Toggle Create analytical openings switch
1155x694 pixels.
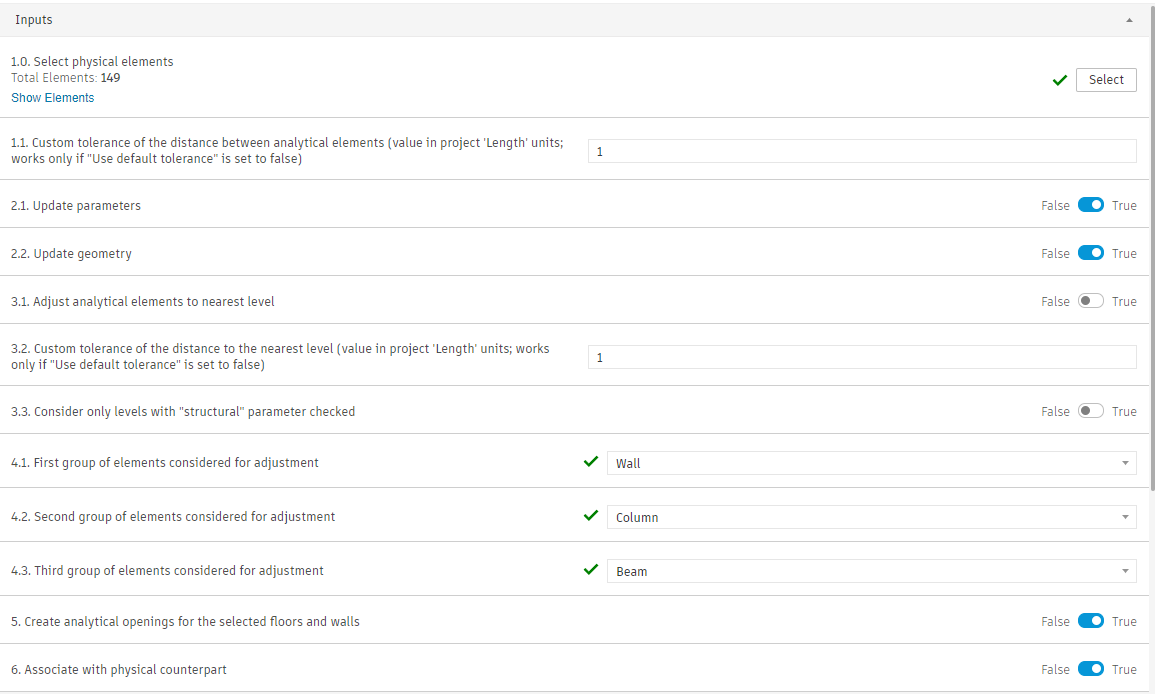click(1090, 621)
